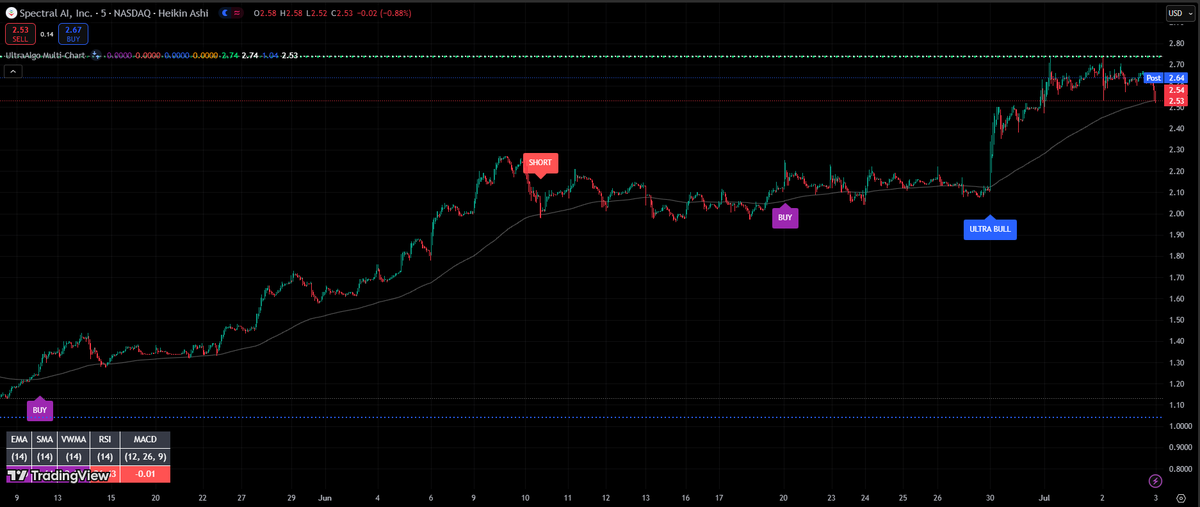This screenshot has width=1200, height=507.
Task: Click the EMA column header in table
Action: [x=19, y=439]
